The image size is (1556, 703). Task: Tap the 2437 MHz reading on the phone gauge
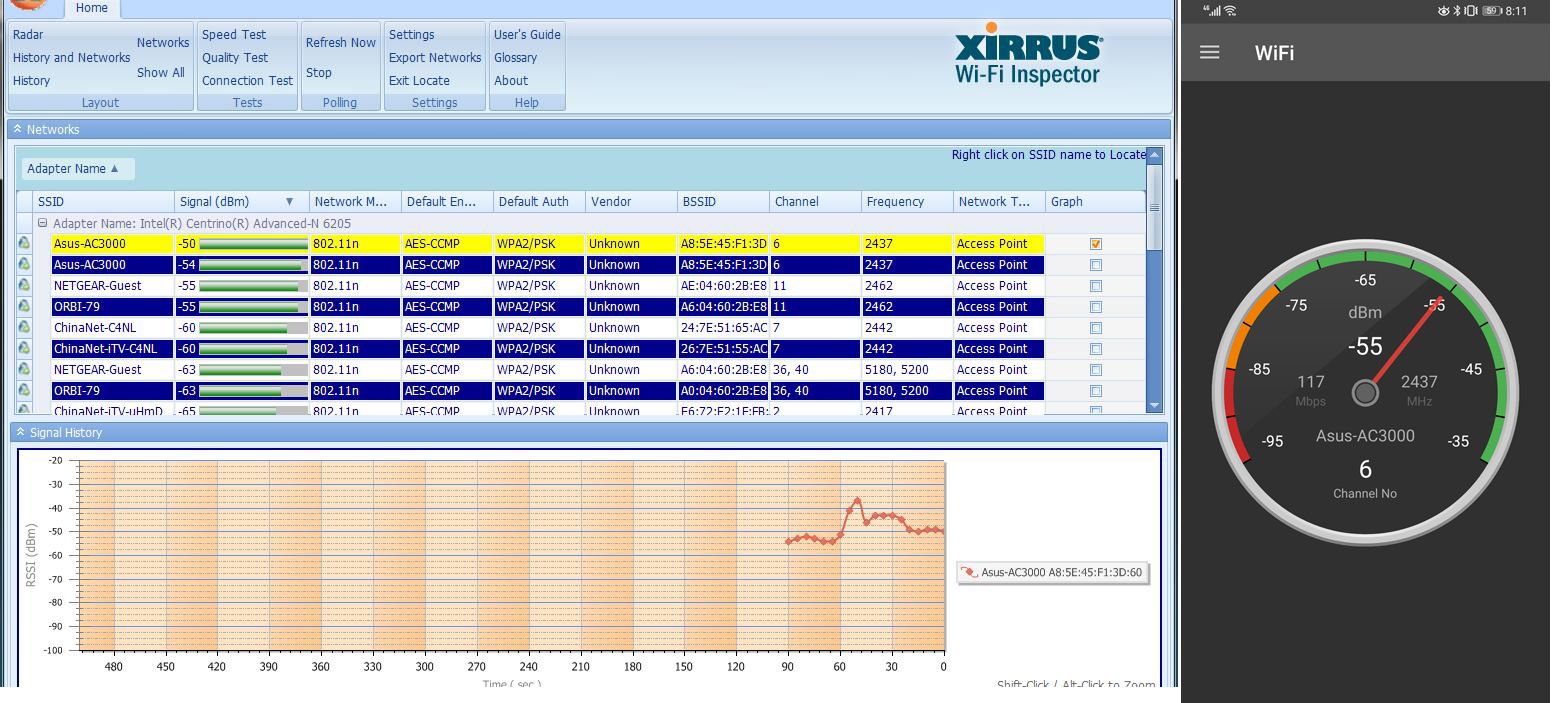coord(1419,388)
